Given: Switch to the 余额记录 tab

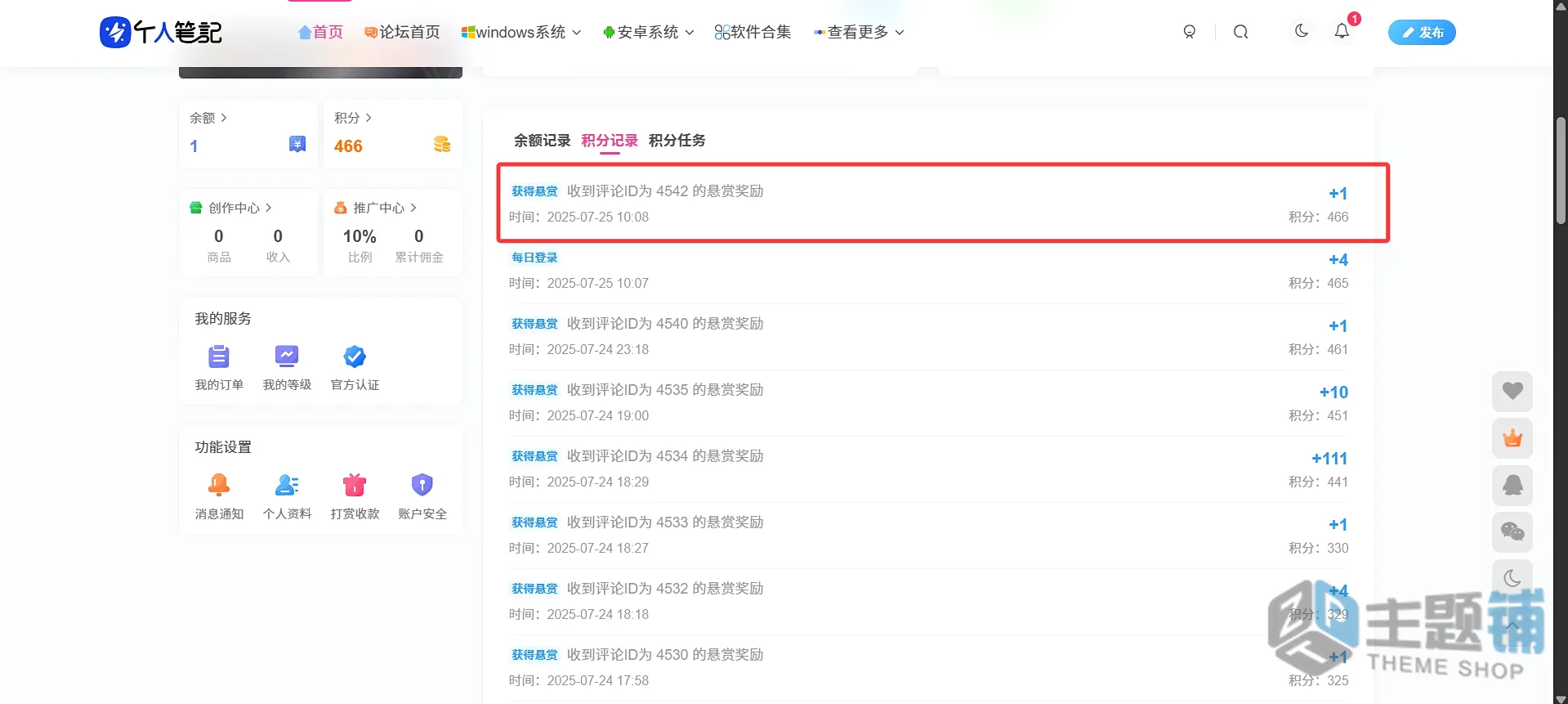Looking at the screenshot, I should click(x=542, y=141).
